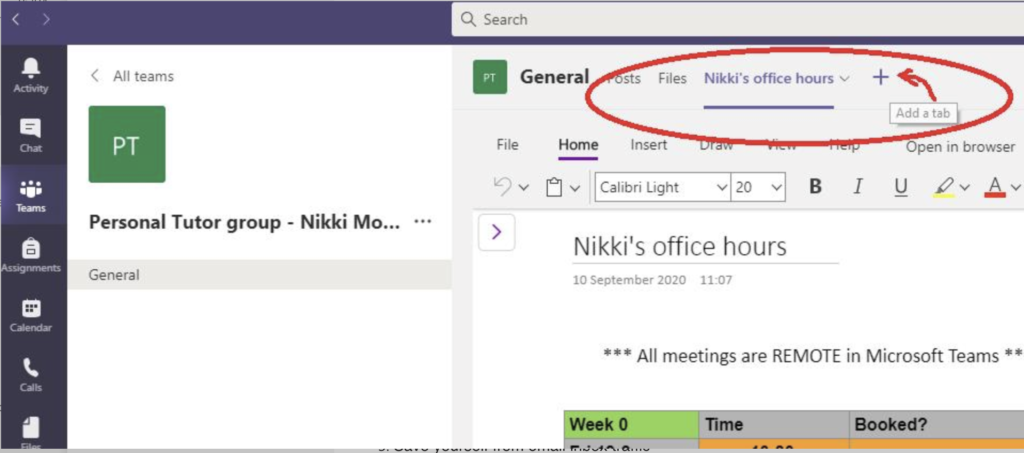Open the Calendar sidebar icon
This screenshot has height=453, width=1024.
[31, 315]
